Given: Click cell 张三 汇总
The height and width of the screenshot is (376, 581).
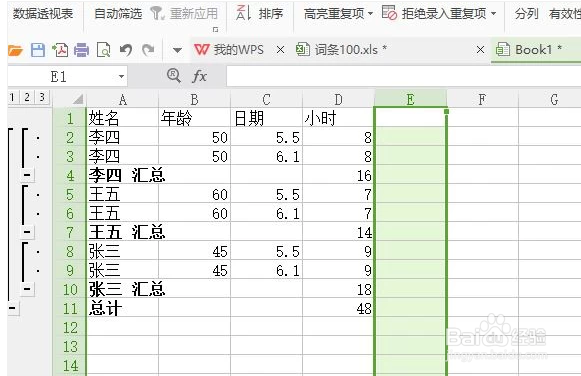Looking at the screenshot, I should click(122, 289).
